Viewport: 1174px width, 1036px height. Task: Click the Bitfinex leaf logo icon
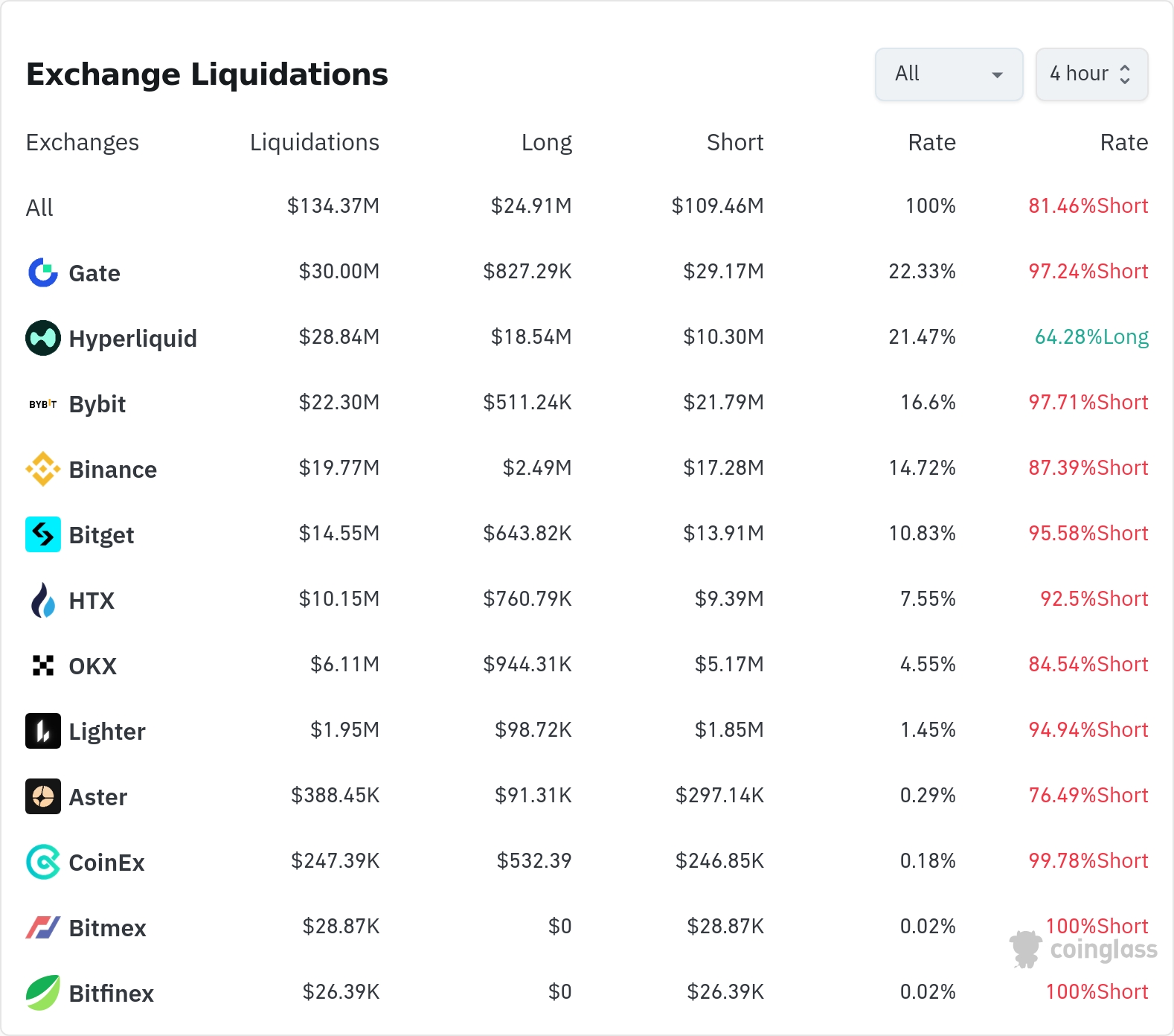(x=43, y=993)
